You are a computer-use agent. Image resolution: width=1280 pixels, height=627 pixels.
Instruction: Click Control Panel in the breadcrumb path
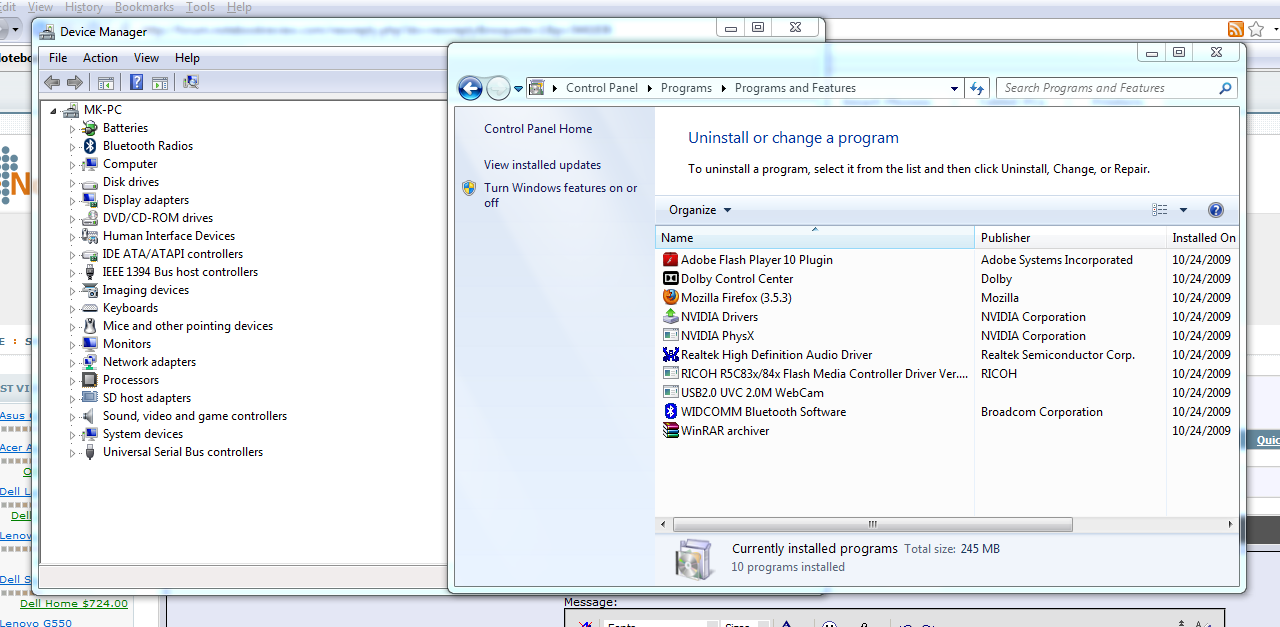pos(602,88)
